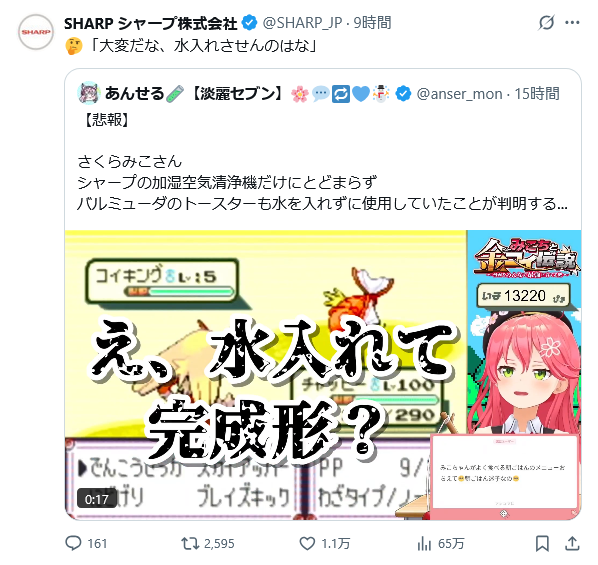Open the quoted @anser_mon handle
598x565 pixels.
(x=459, y=94)
